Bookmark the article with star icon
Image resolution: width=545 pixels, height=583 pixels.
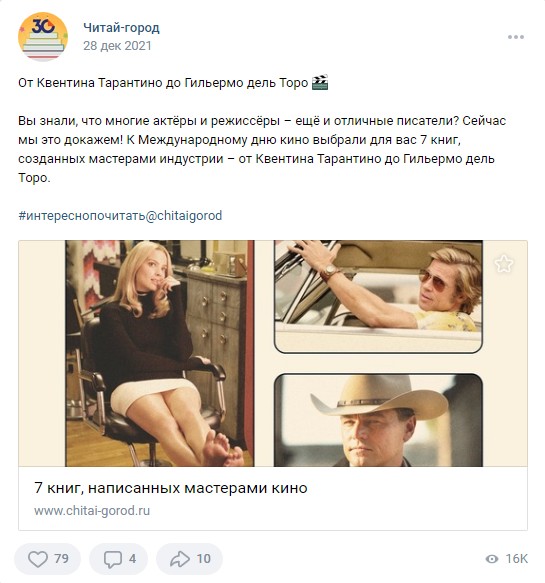pyautogui.click(x=504, y=264)
